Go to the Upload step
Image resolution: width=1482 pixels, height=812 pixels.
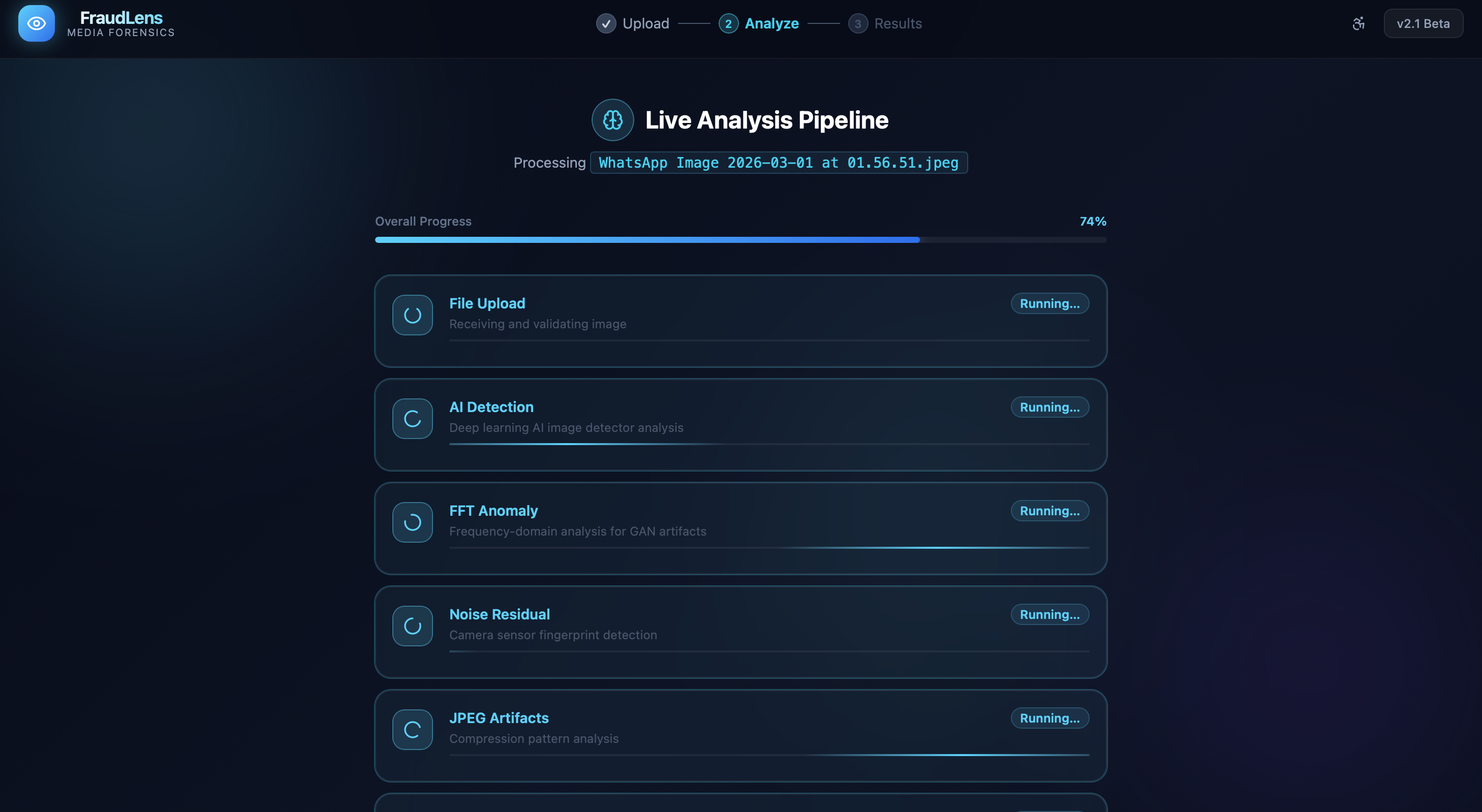[x=633, y=23]
